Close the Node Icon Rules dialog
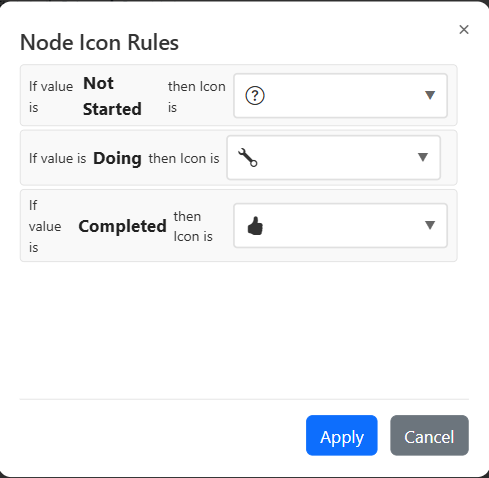 [464, 30]
